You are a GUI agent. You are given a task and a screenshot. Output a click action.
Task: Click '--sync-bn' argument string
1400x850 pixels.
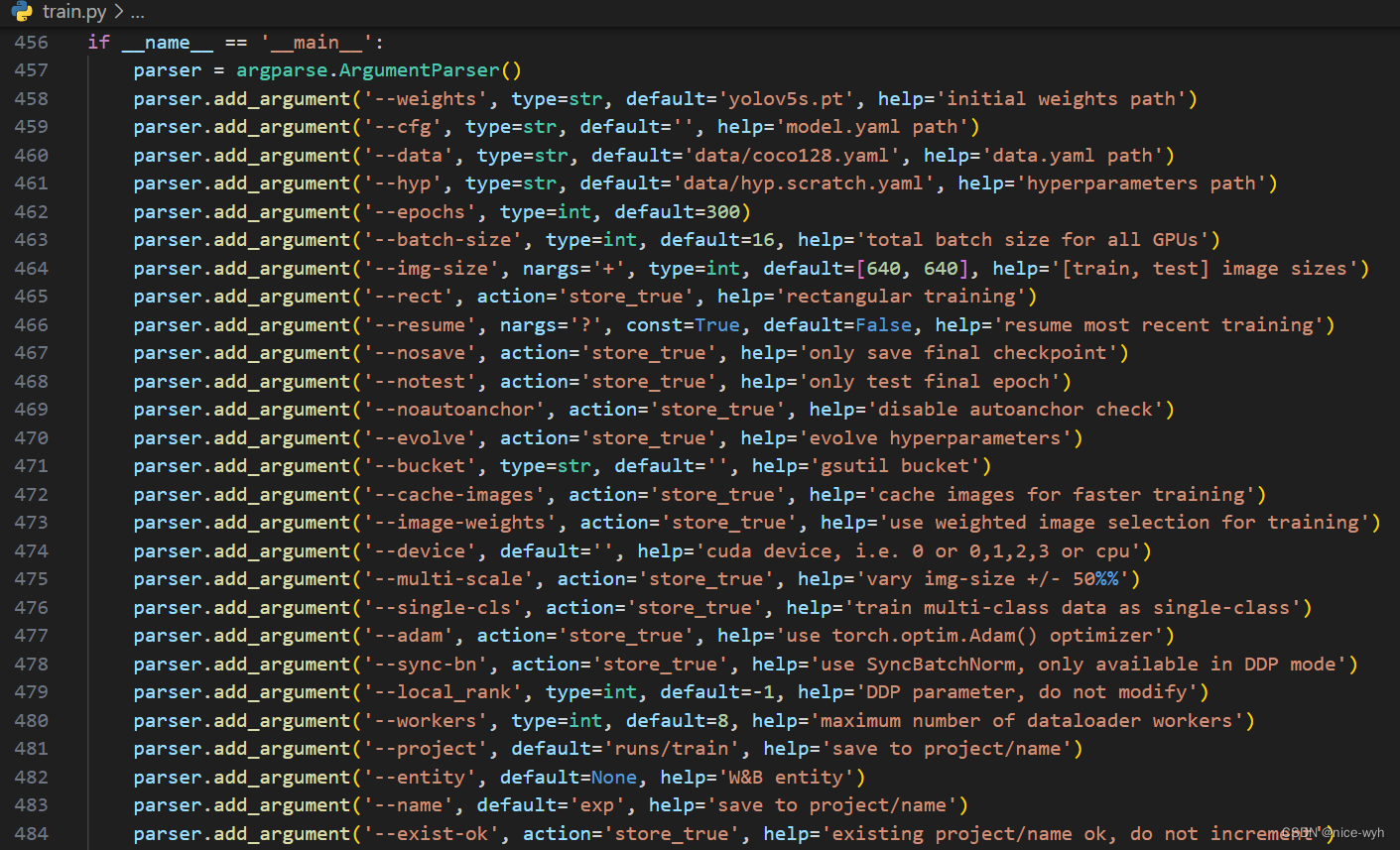(426, 664)
